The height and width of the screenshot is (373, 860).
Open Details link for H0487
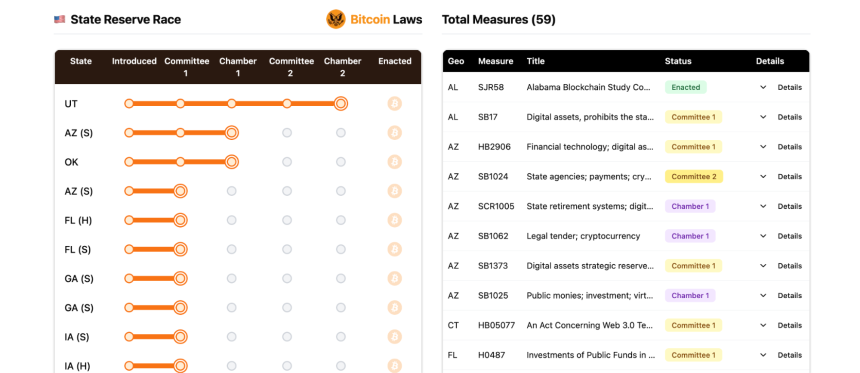789,355
